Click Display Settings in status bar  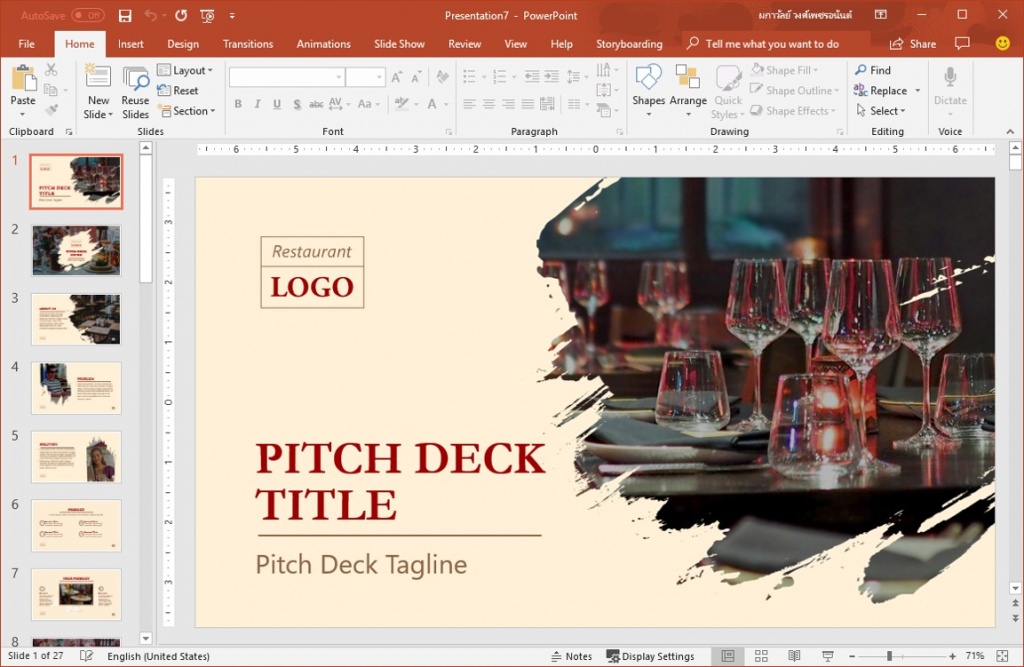click(650, 656)
